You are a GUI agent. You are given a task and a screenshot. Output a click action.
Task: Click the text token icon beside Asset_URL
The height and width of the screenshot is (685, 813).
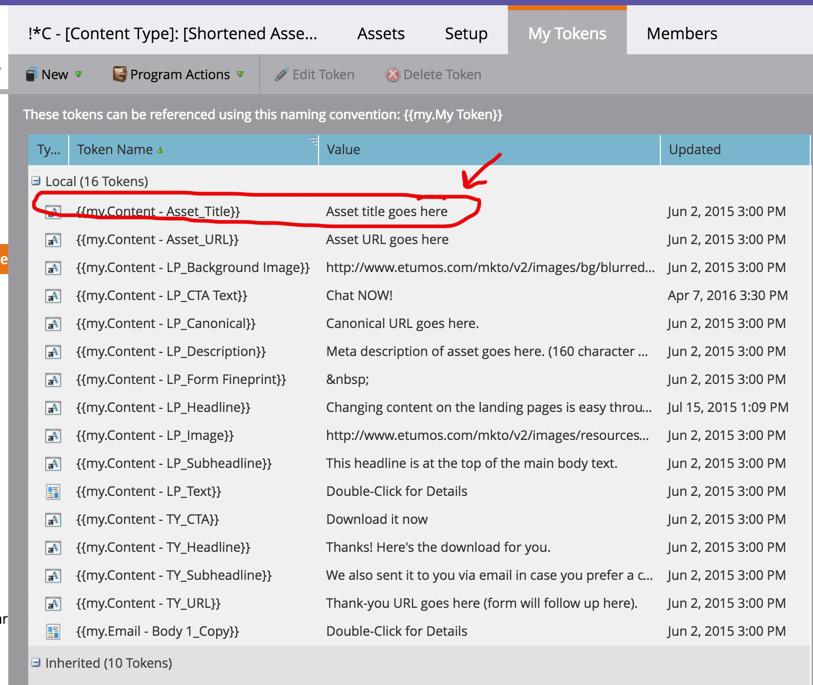click(53, 241)
